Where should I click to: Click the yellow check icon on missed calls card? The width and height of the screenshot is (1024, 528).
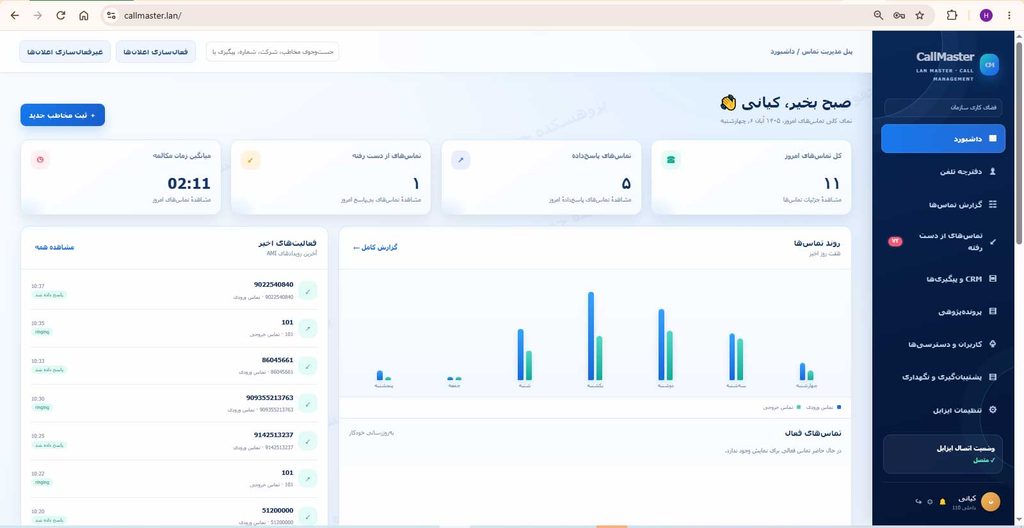(251, 159)
